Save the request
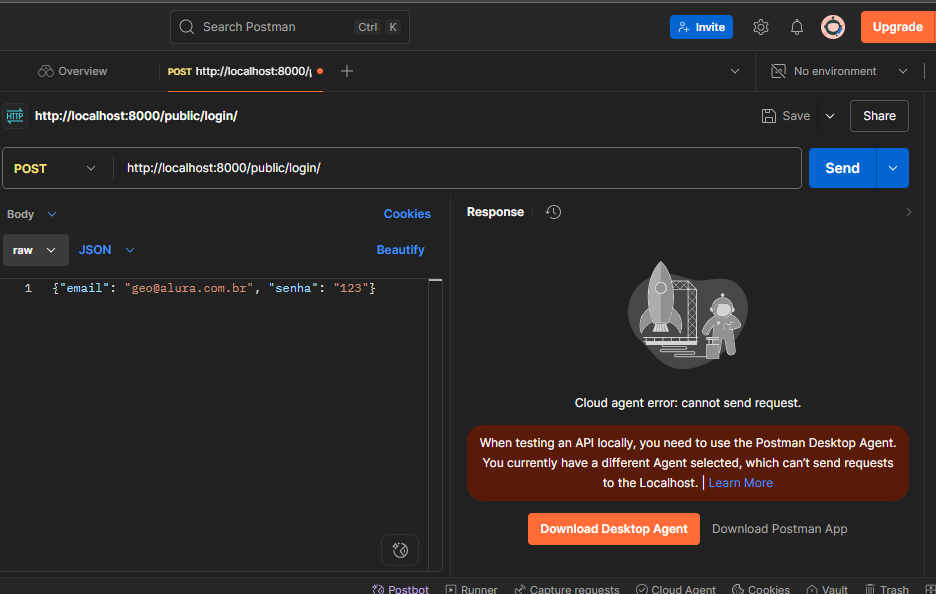The image size is (936, 594). [786, 116]
